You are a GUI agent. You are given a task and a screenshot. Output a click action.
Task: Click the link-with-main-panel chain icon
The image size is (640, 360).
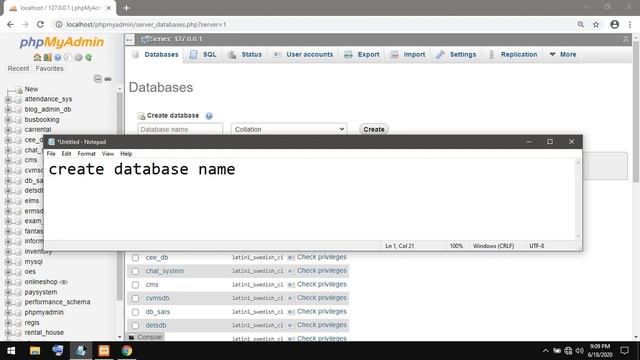pos(108,79)
